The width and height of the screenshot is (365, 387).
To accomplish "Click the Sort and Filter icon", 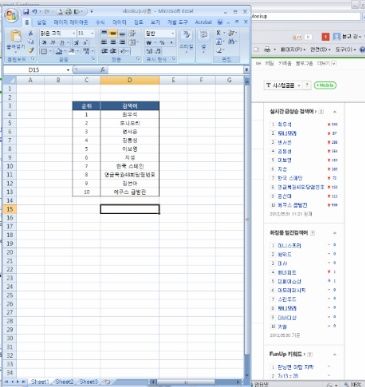I will point(232,33).
